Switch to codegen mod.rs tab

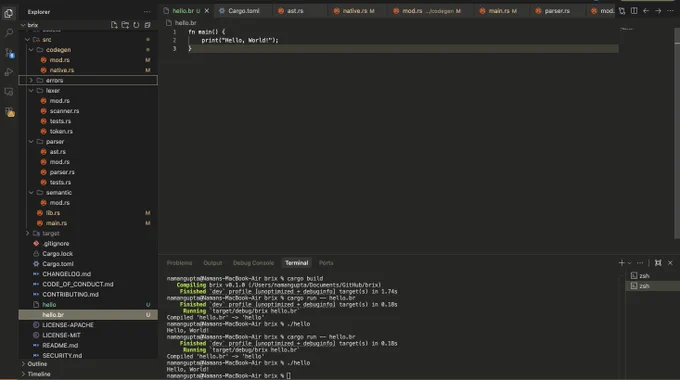[x=431, y=11]
